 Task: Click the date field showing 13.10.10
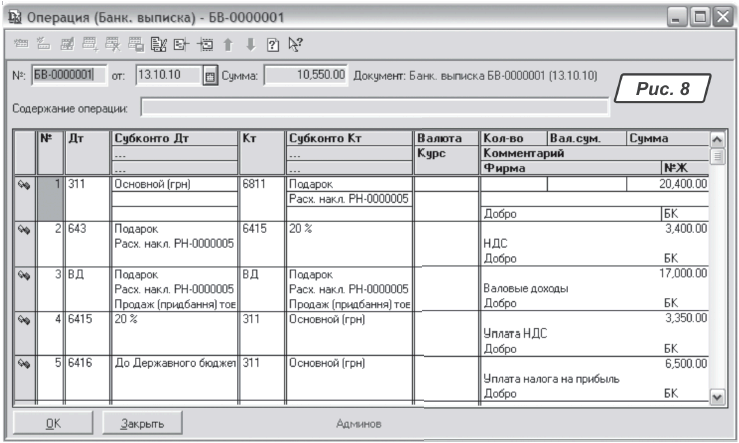click(x=166, y=76)
